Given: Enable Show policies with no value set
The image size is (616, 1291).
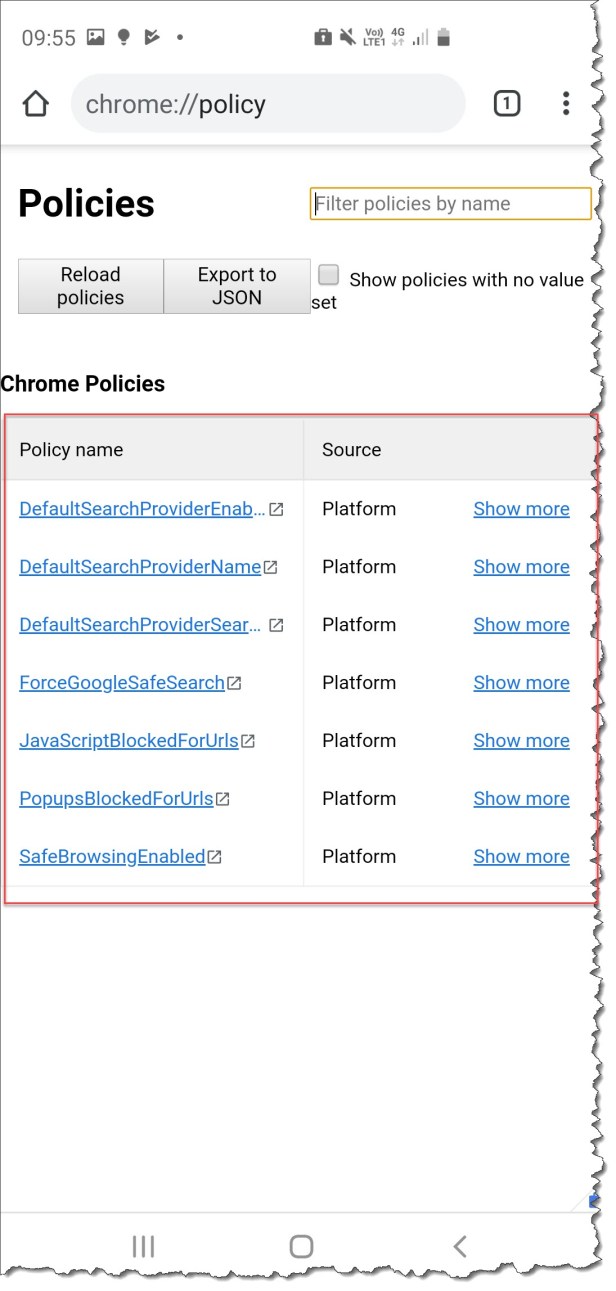Looking at the screenshot, I should (329, 274).
